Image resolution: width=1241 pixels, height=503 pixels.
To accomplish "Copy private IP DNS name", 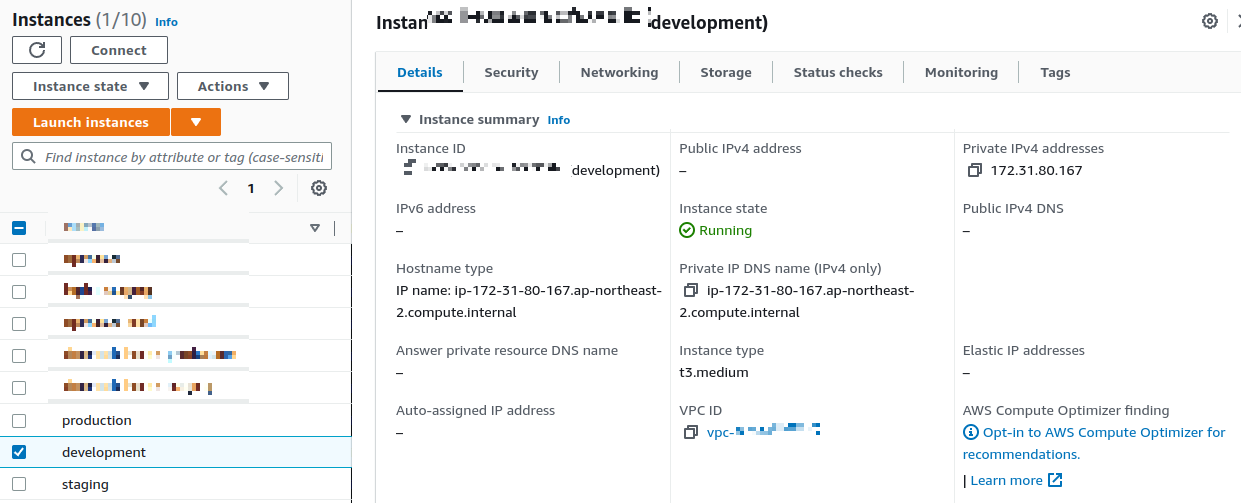I will click(690, 291).
